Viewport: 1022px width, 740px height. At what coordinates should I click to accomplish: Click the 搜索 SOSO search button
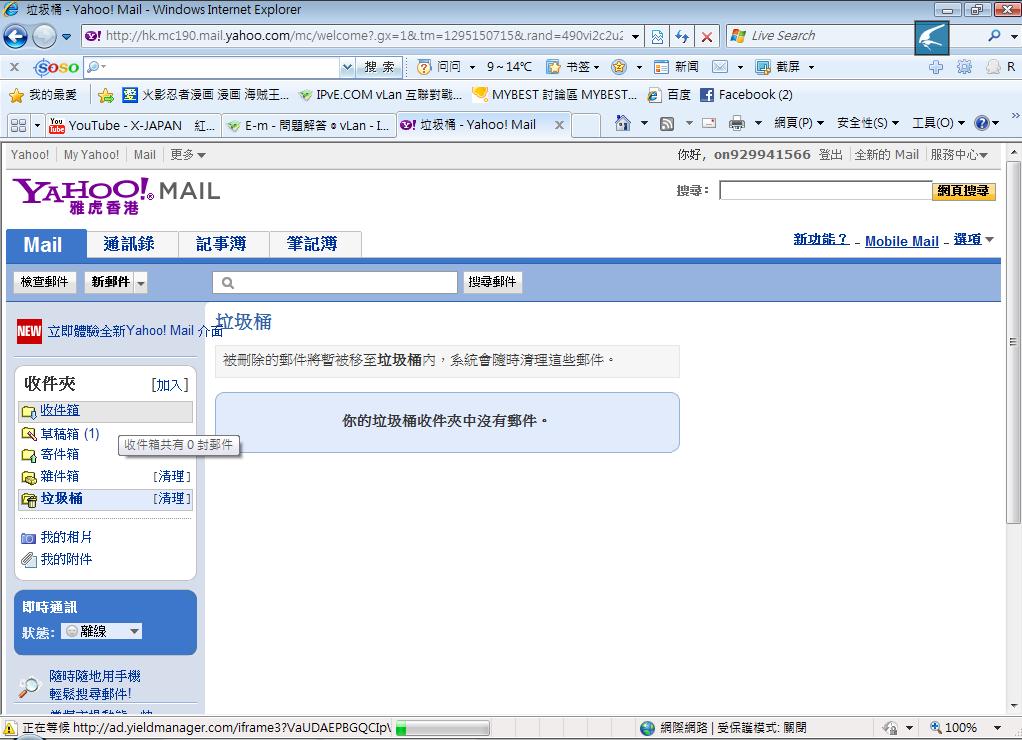[x=379, y=67]
